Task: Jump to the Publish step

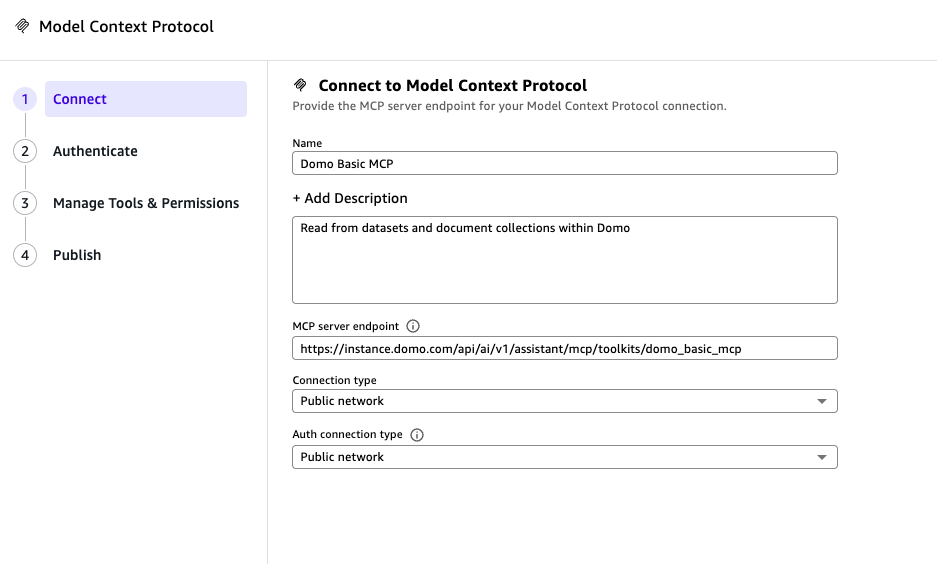Action: point(77,255)
